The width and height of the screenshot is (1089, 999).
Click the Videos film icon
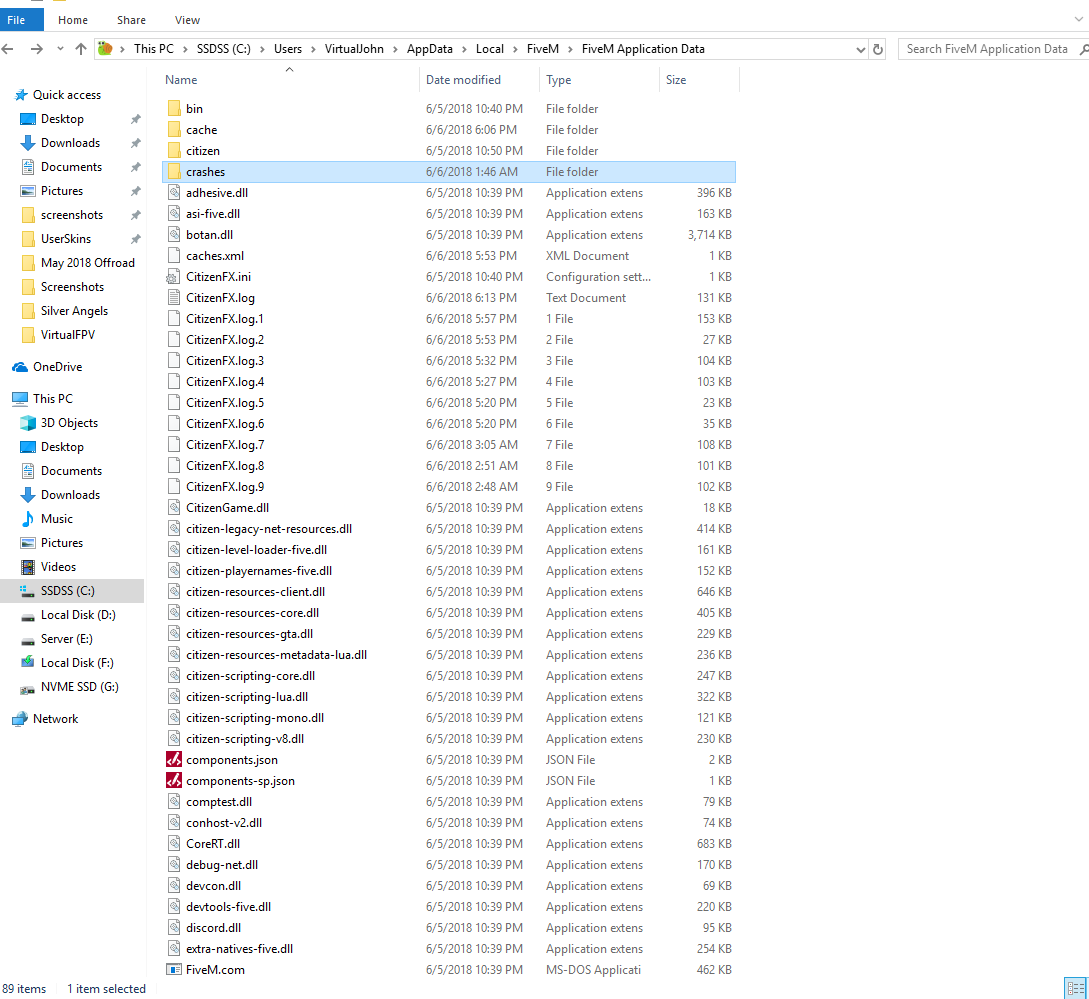click(x=28, y=567)
